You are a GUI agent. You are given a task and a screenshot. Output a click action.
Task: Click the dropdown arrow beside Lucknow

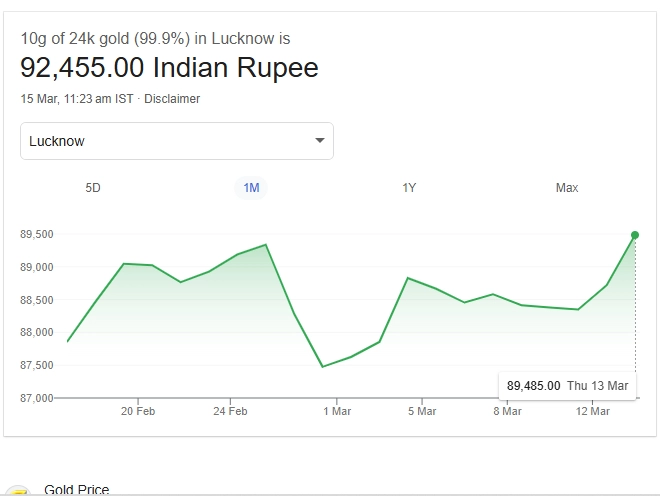[320, 141]
